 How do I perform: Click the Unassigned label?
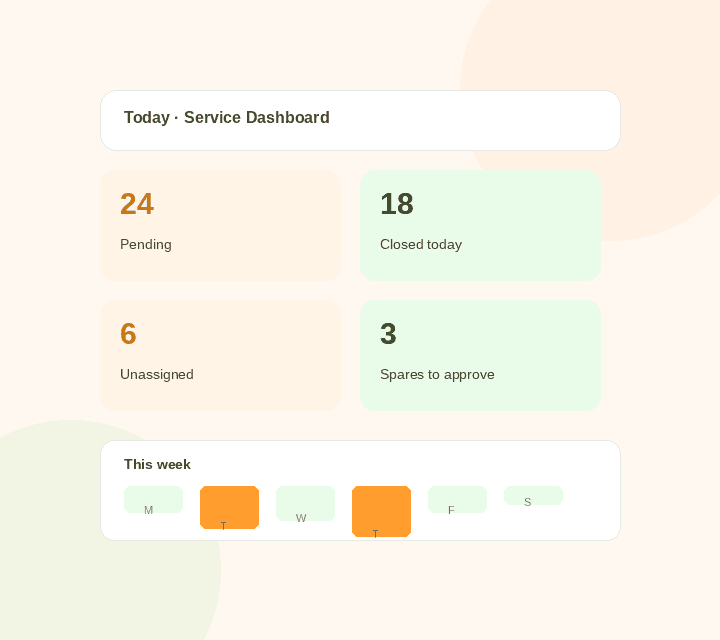(x=157, y=375)
